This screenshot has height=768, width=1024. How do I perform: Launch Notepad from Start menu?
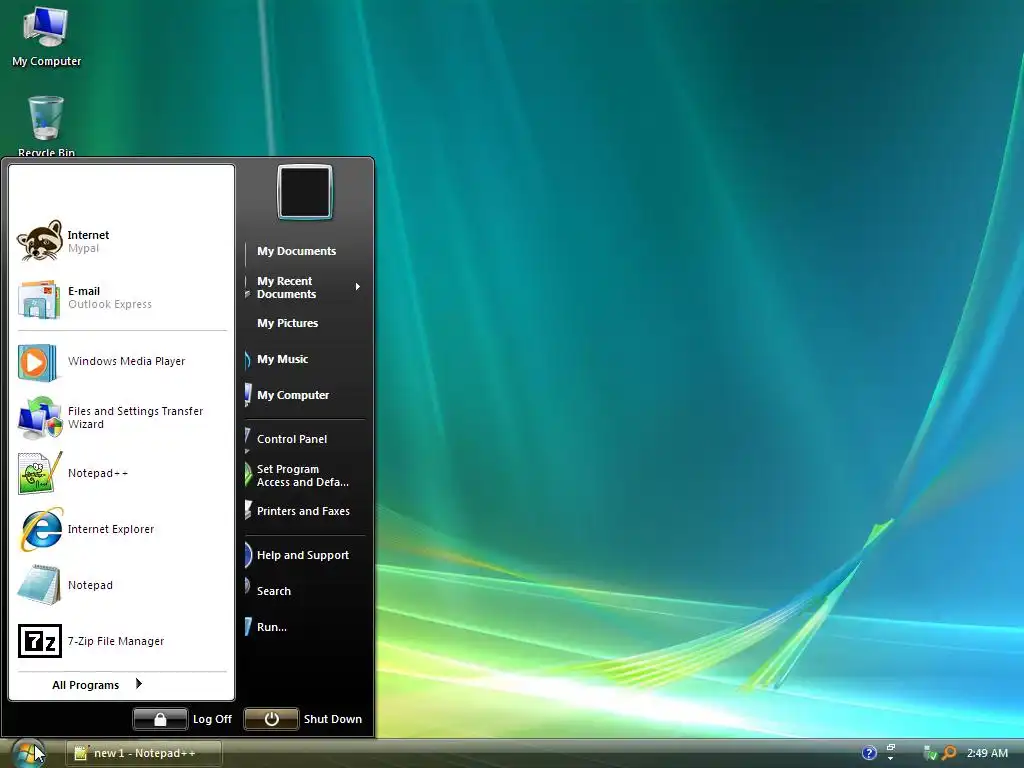pyautogui.click(x=121, y=585)
